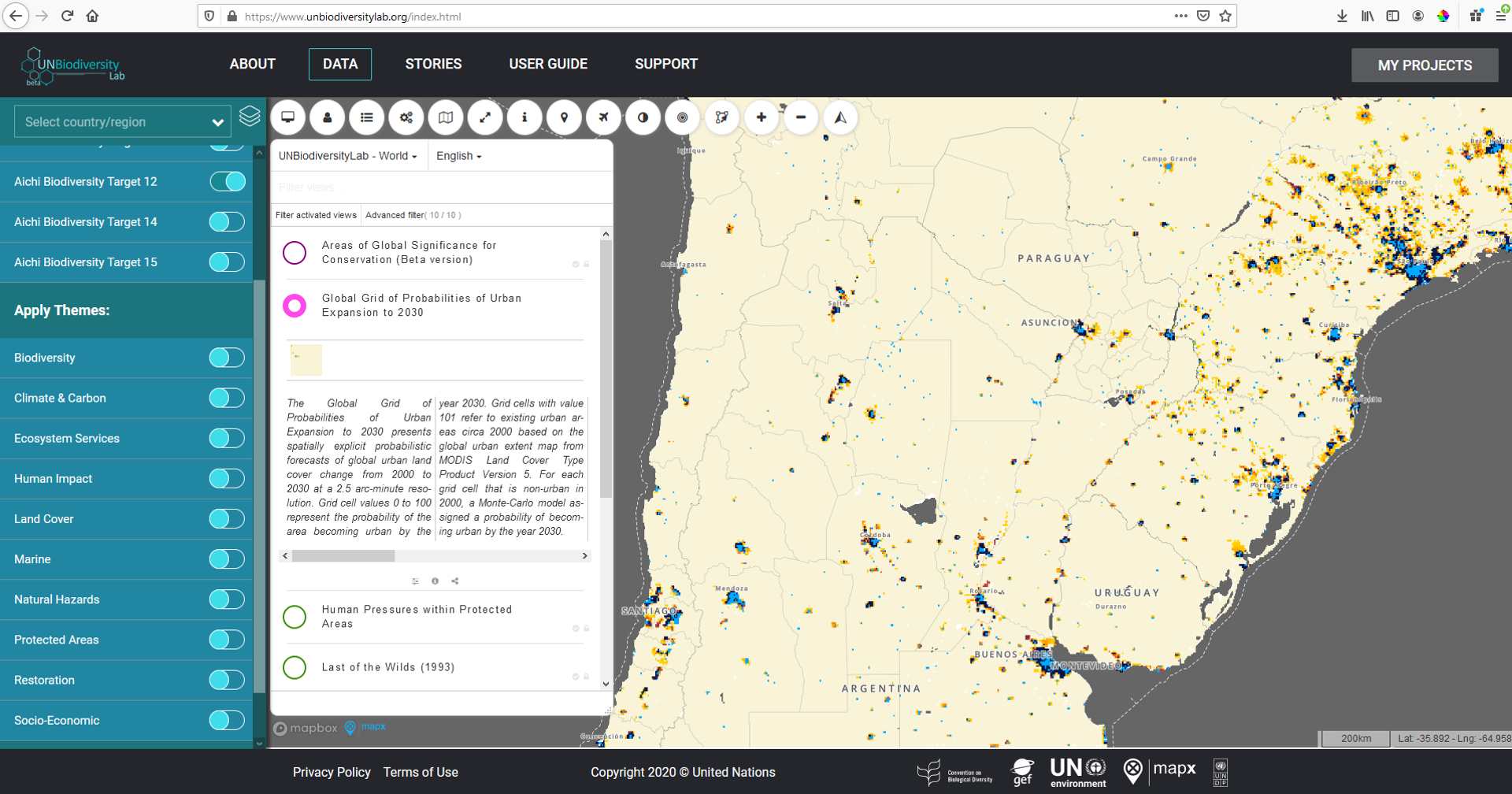Click the airplane icon in map toolbar
The image size is (1512, 794).
(x=603, y=117)
